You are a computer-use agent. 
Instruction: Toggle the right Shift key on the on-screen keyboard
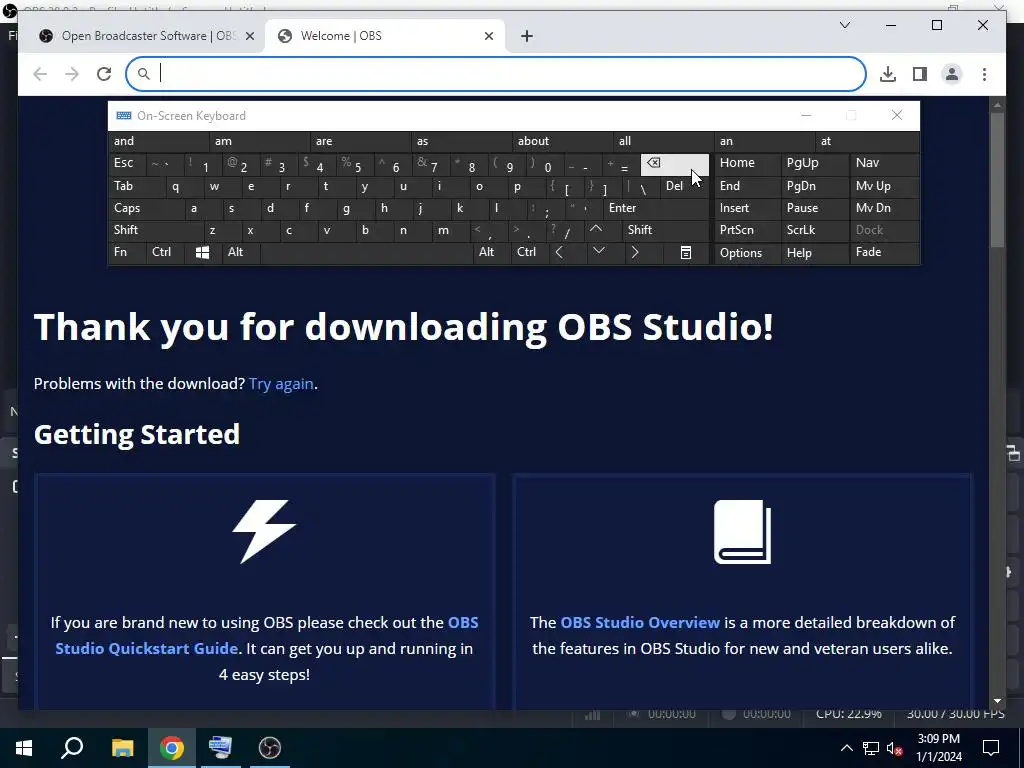[665, 230]
